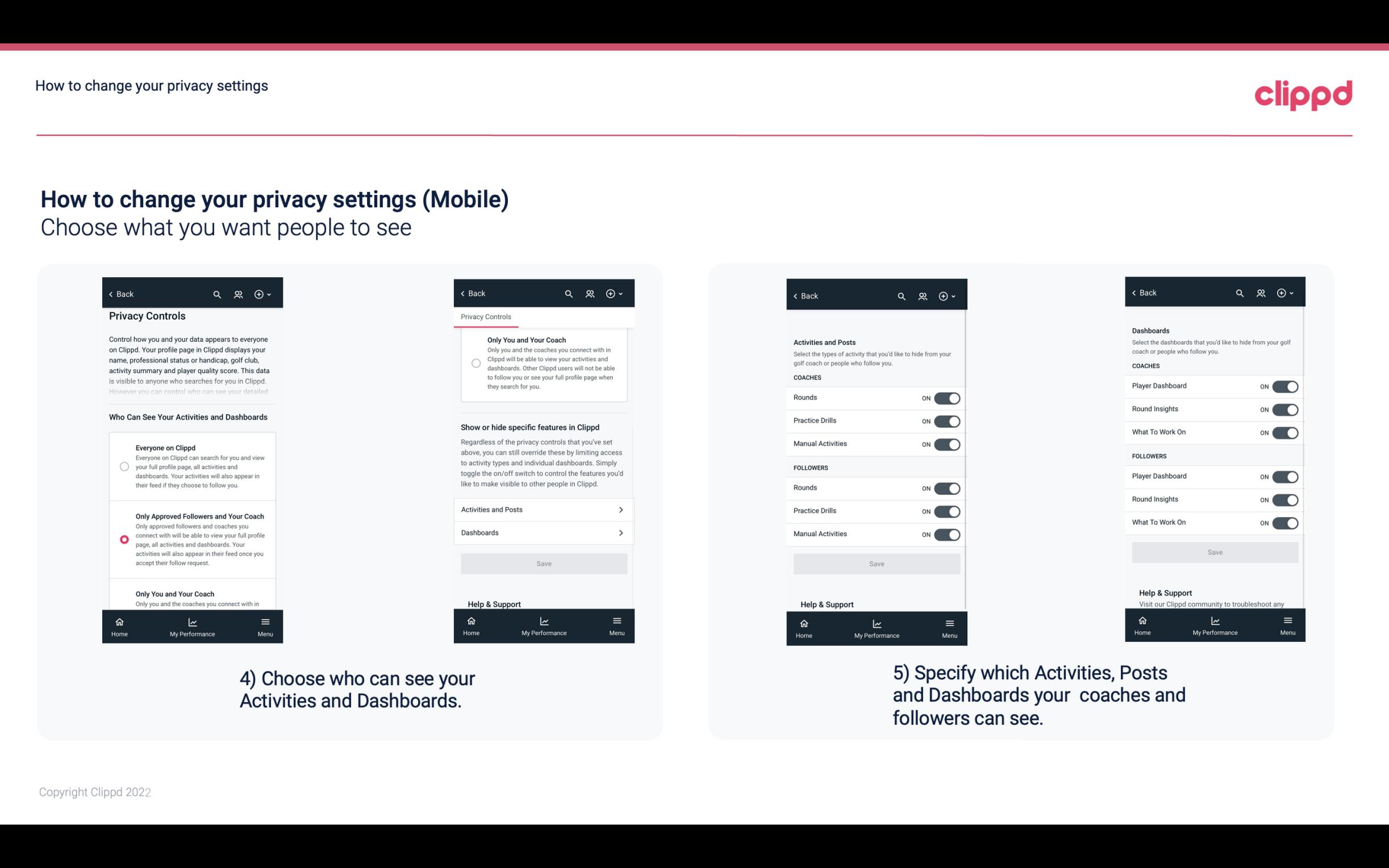Toggle Player Dashboard switch under Coaches
This screenshot has height=868, width=1389.
coord(1285,386)
